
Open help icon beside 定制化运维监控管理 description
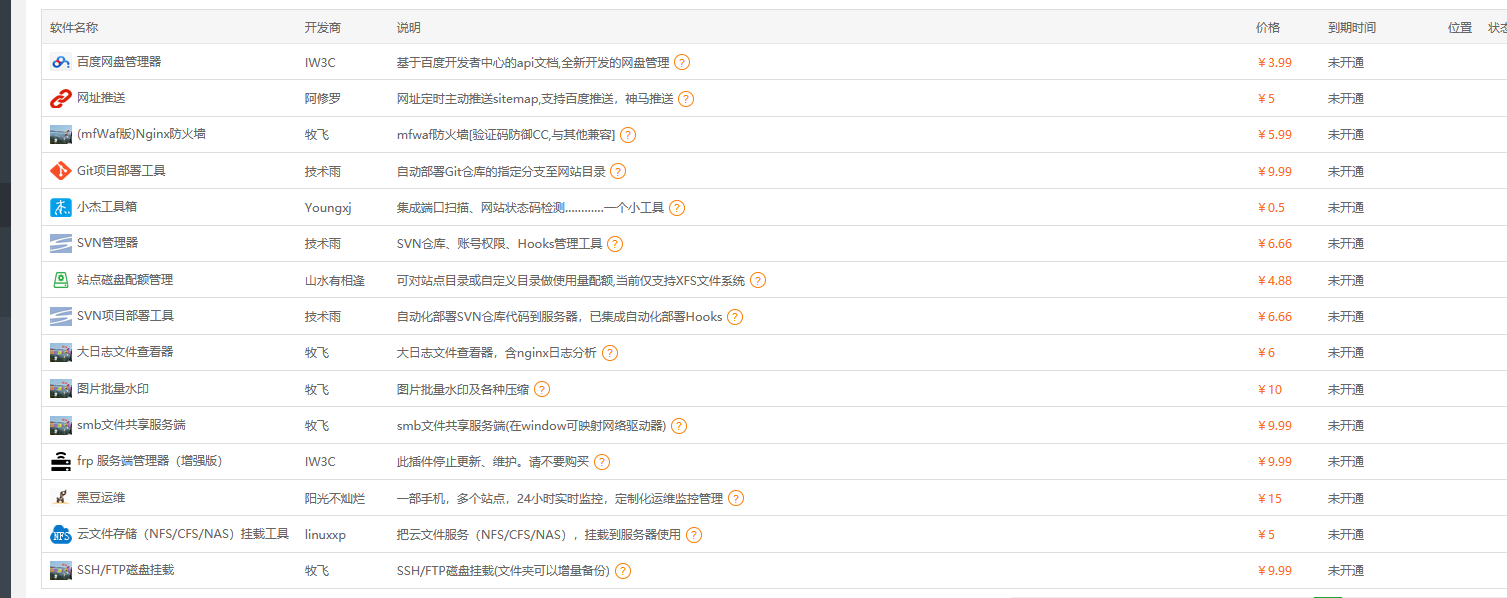pyautogui.click(x=736, y=498)
